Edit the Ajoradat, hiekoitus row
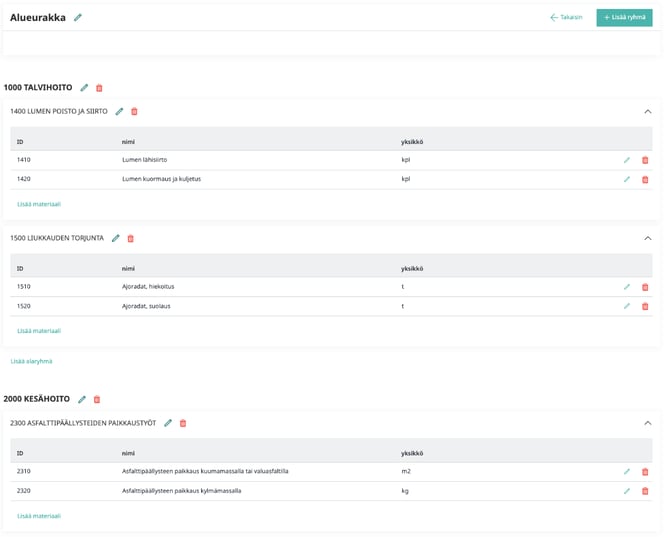 pyautogui.click(x=627, y=287)
